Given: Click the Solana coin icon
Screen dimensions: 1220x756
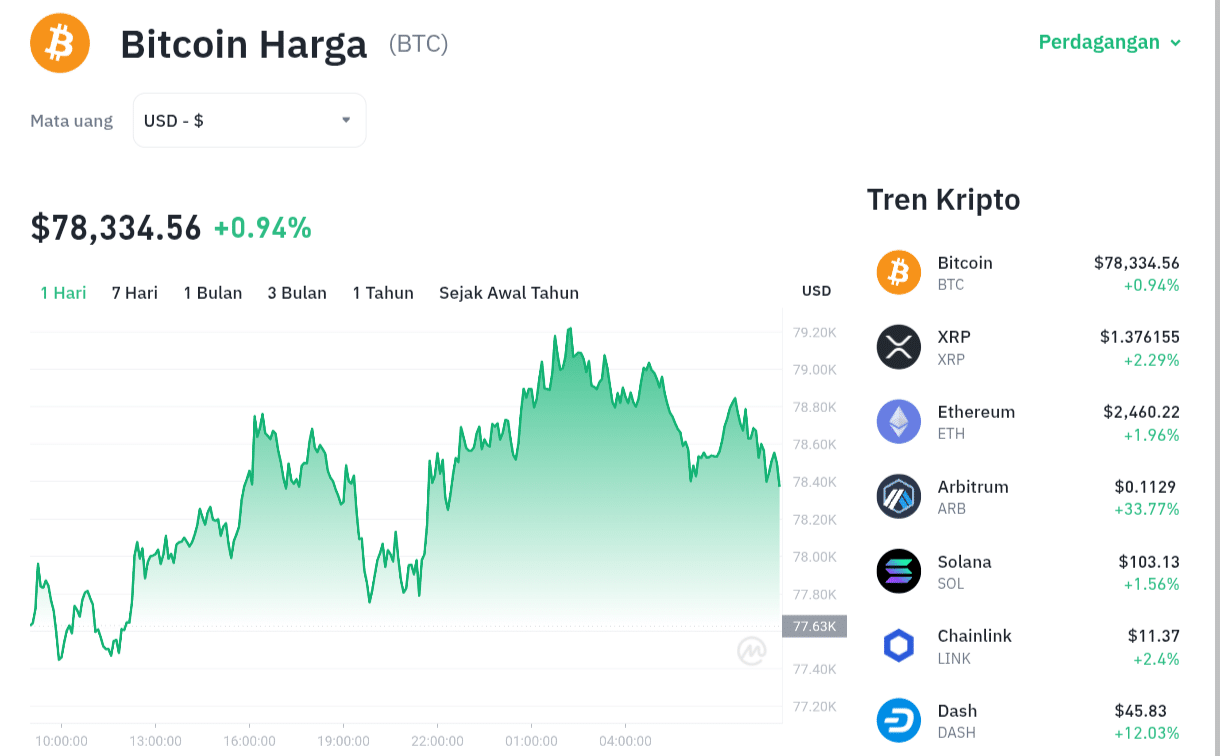Looking at the screenshot, I should pos(898,571).
